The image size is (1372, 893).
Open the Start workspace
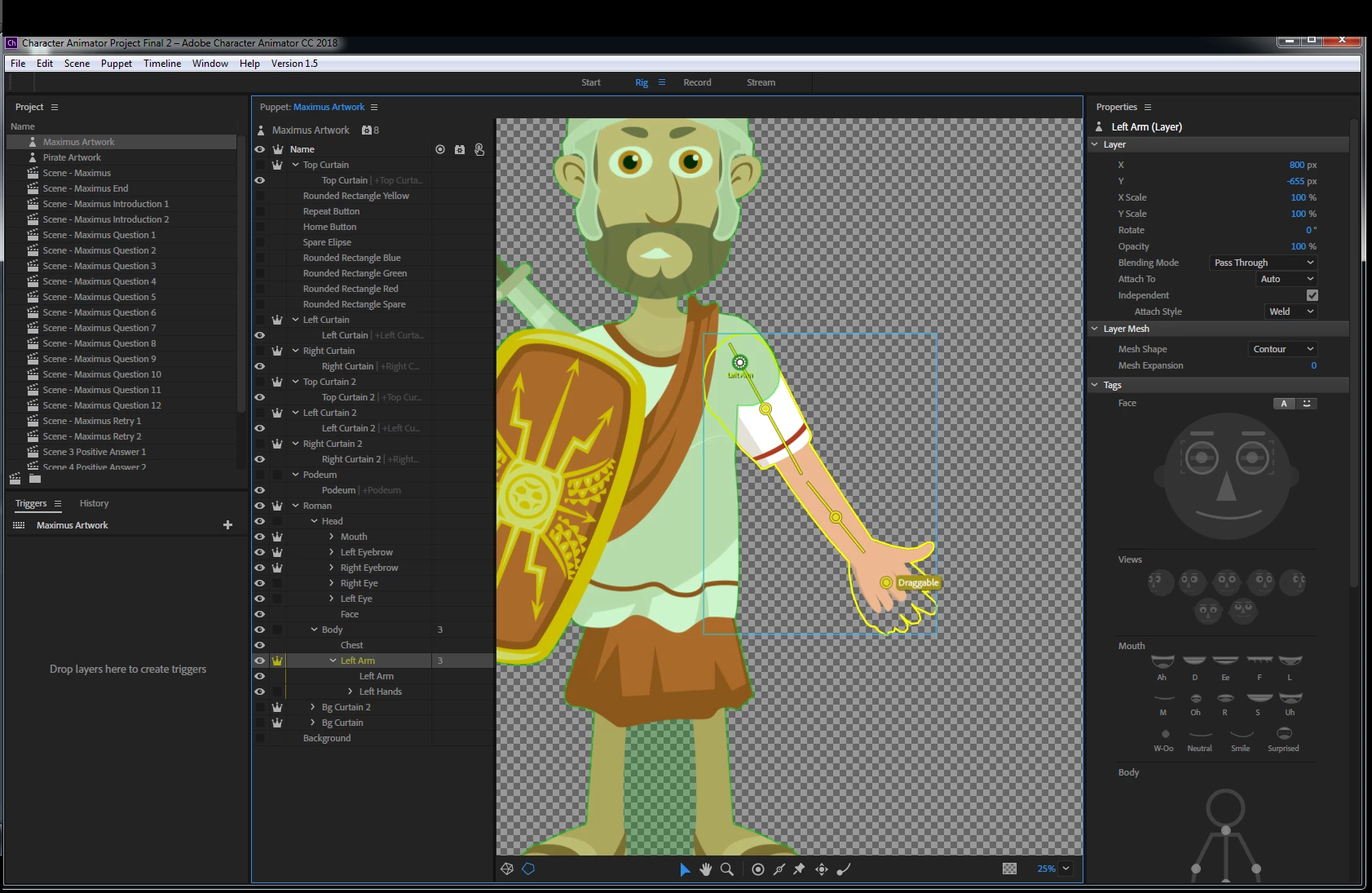point(591,82)
